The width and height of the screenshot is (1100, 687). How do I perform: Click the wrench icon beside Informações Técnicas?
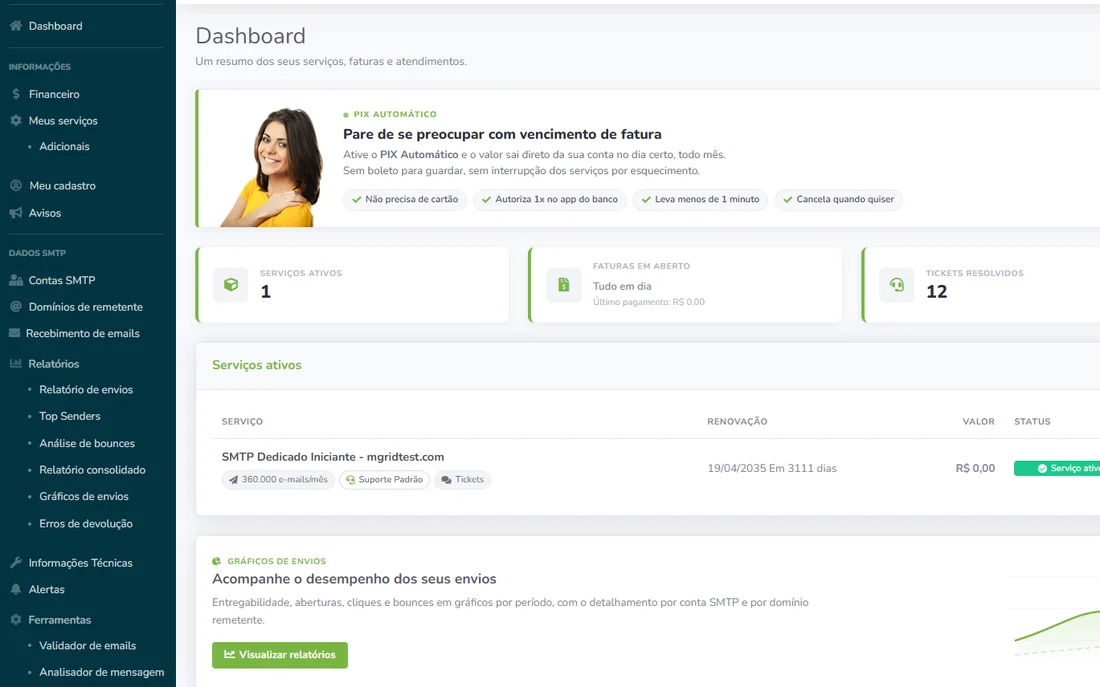coord(15,562)
